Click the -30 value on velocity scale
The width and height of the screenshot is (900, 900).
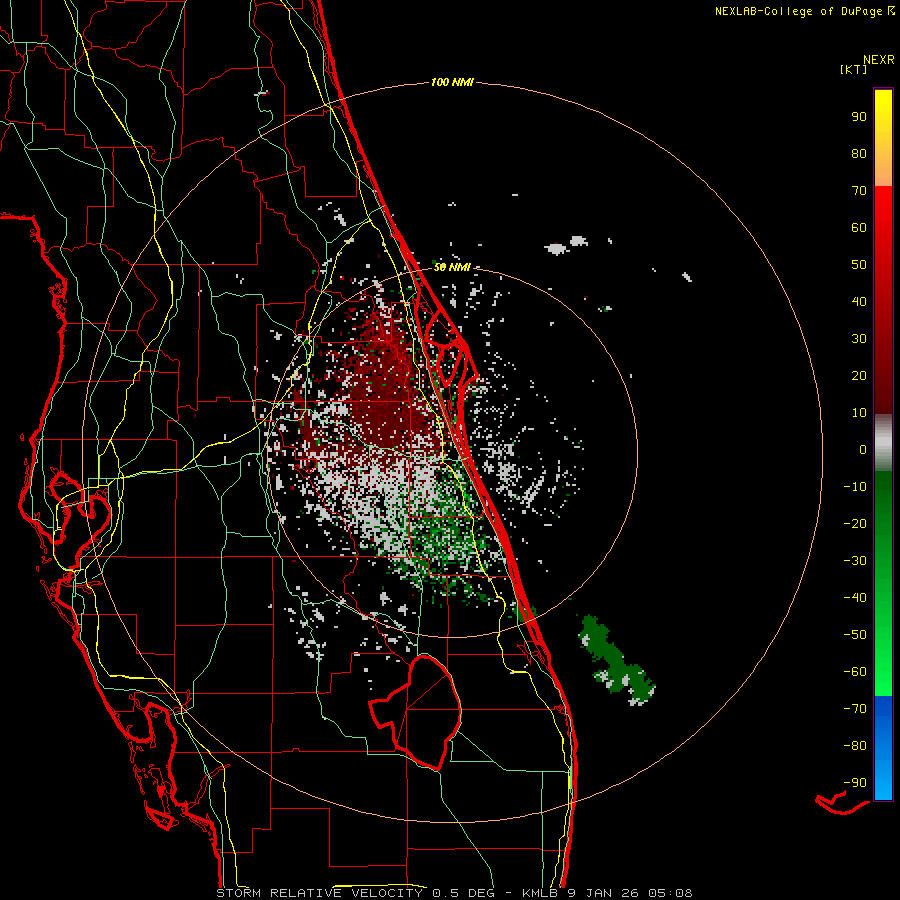855,561
